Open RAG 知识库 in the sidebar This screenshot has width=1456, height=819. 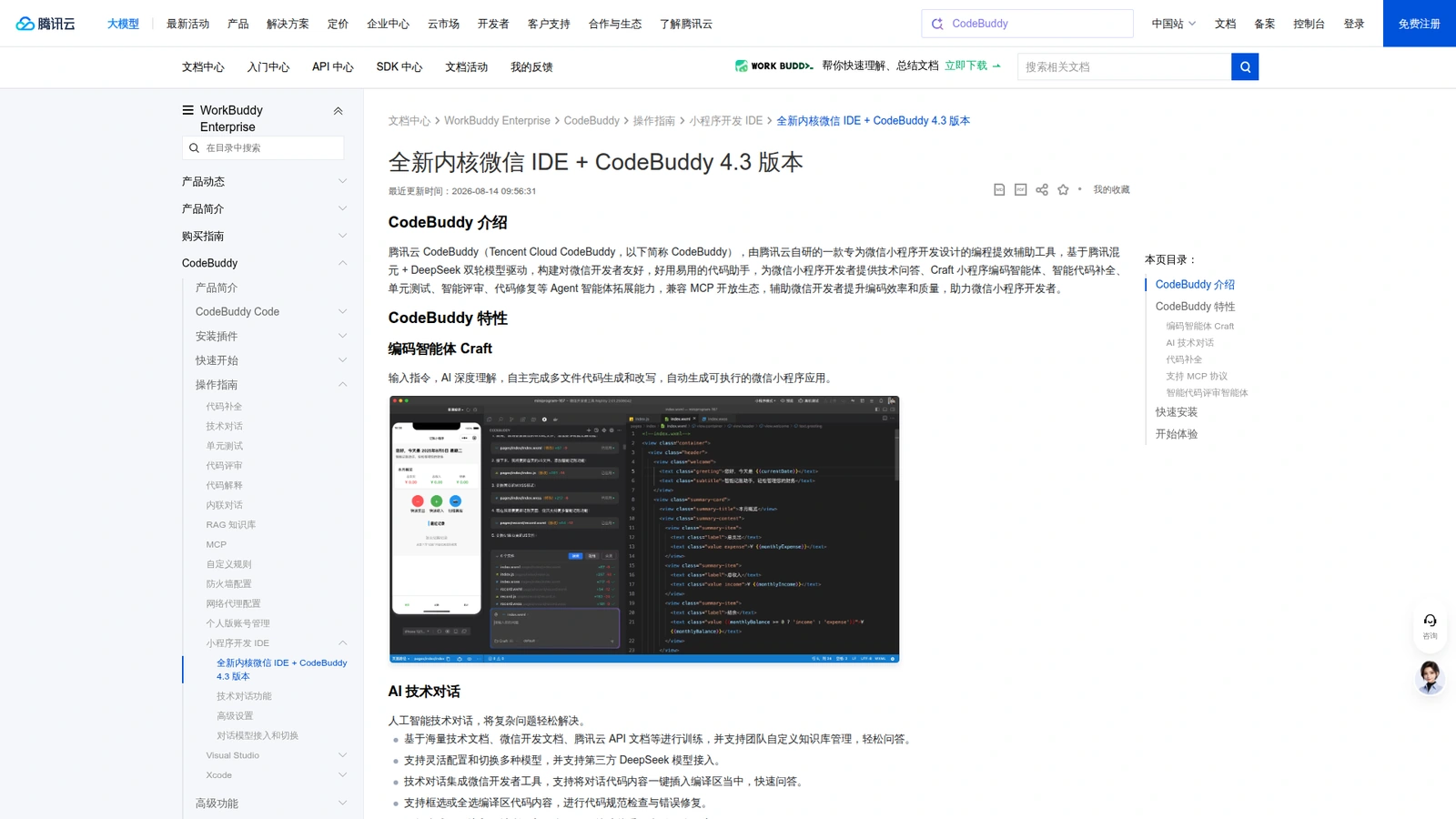click(230, 525)
